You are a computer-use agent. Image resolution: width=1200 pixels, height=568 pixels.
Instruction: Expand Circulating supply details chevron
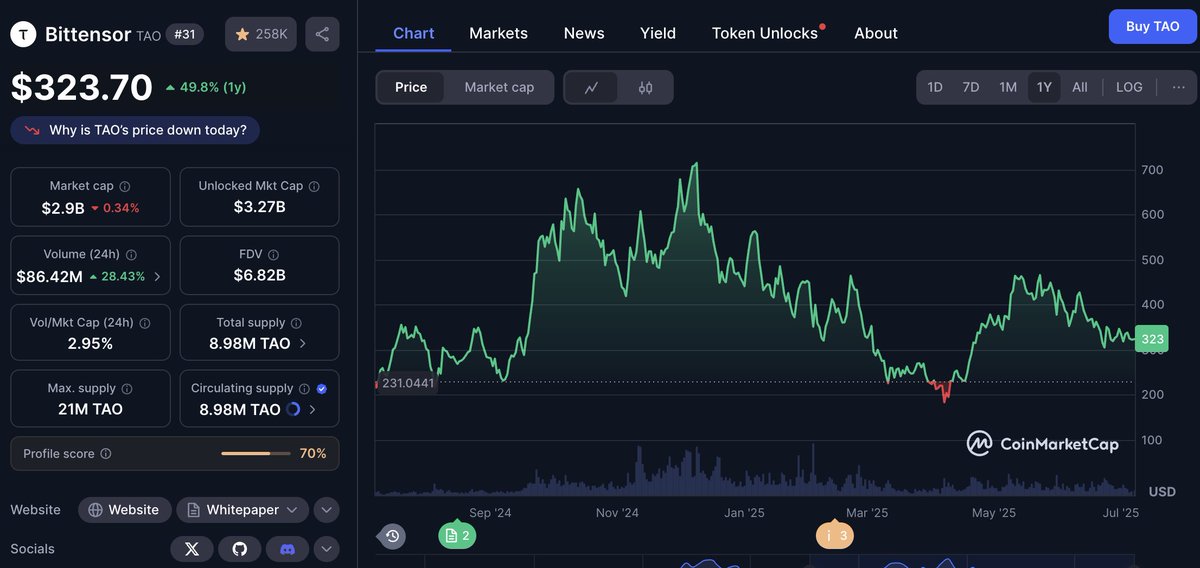312,409
